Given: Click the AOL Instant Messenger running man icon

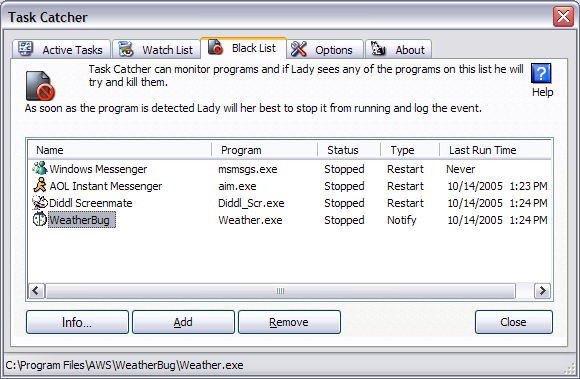Looking at the screenshot, I should (40, 185).
